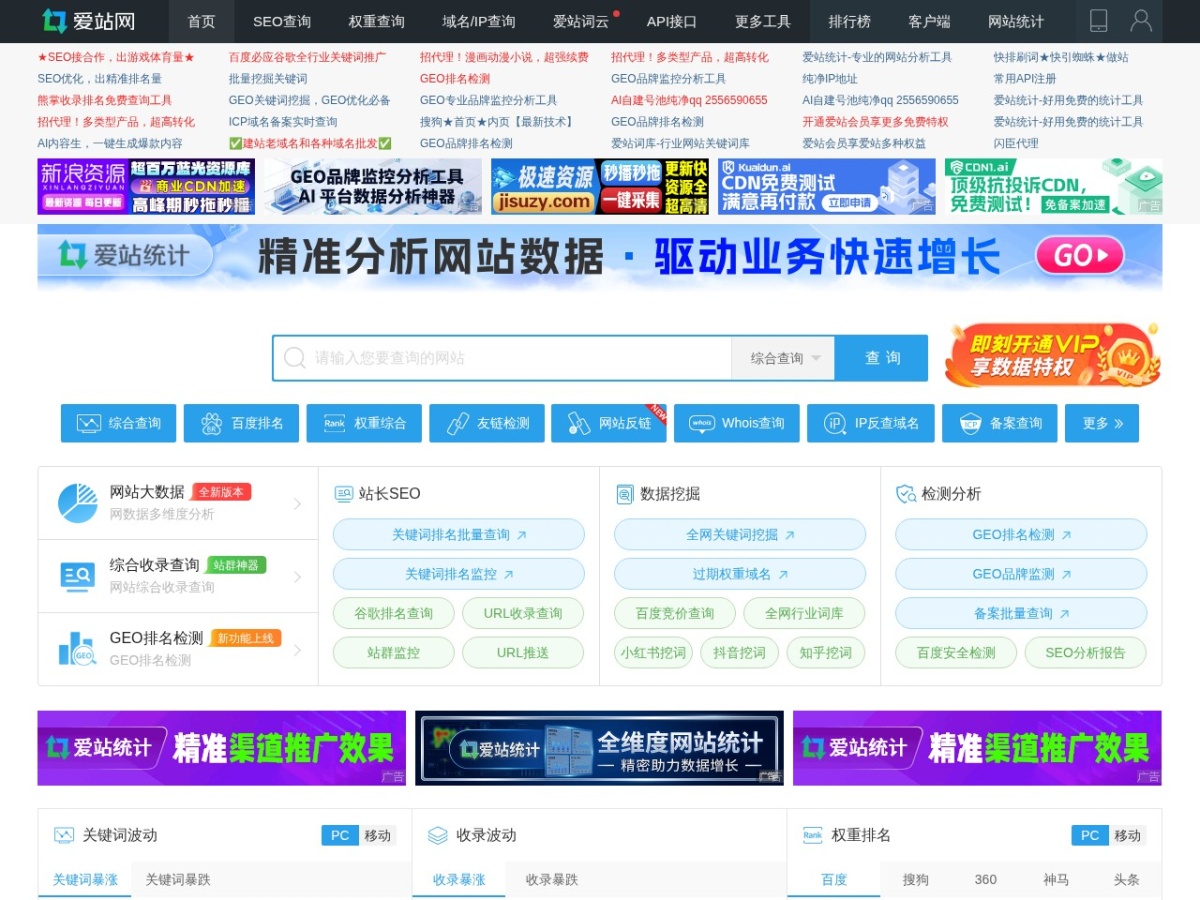Click the Aizhan logo in header
1200x900 pixels.
coord(88,21)
